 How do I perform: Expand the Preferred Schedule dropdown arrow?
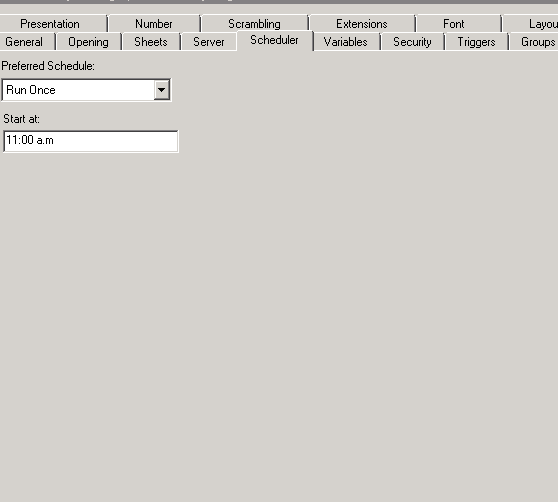tap(162, 90)
